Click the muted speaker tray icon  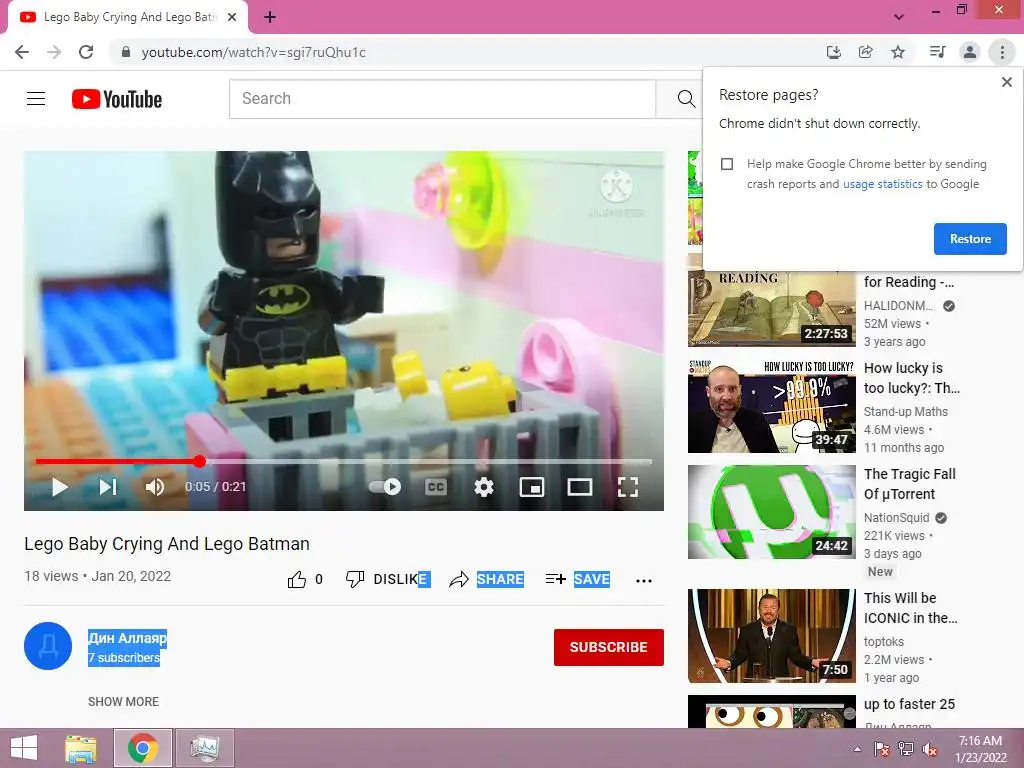pos(930,749)
